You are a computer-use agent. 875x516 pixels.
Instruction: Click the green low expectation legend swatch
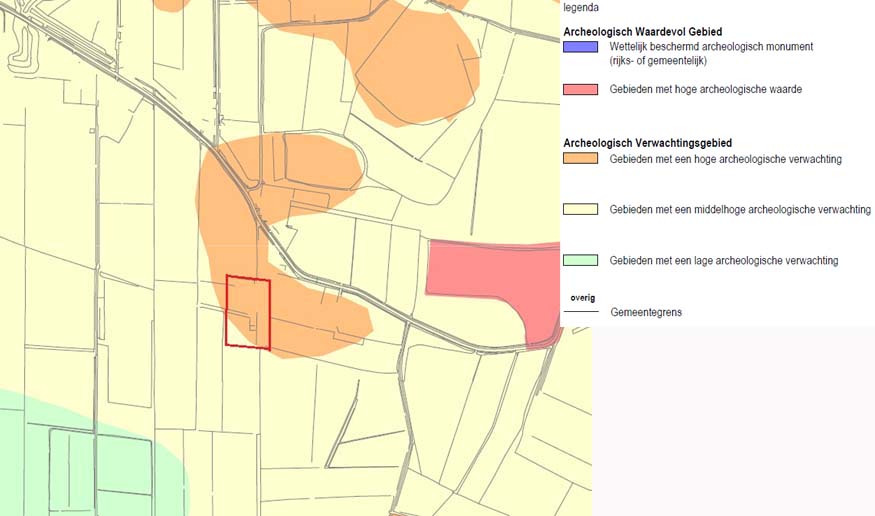pos(580,260)
